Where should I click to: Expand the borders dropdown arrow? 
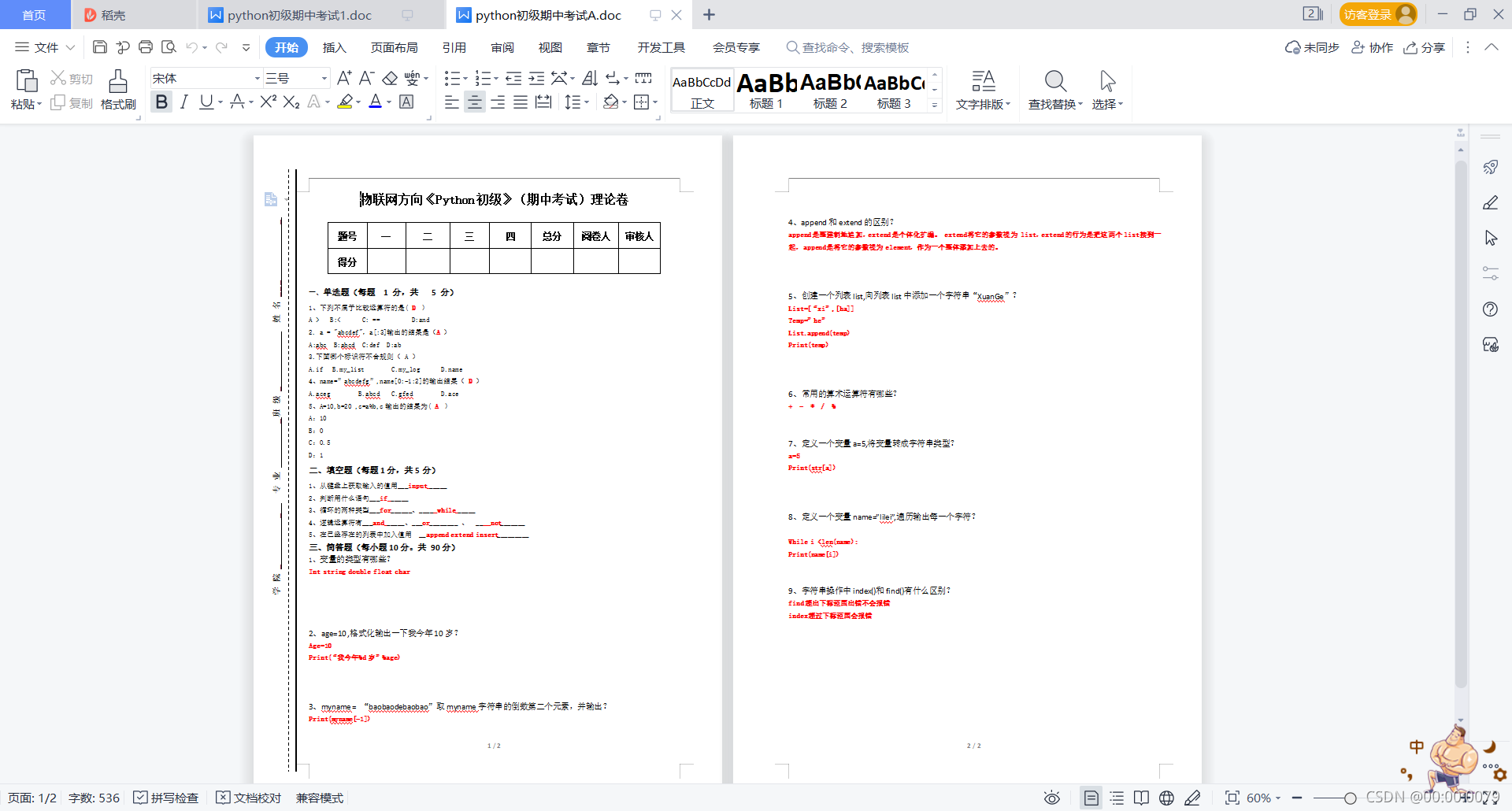655,102
